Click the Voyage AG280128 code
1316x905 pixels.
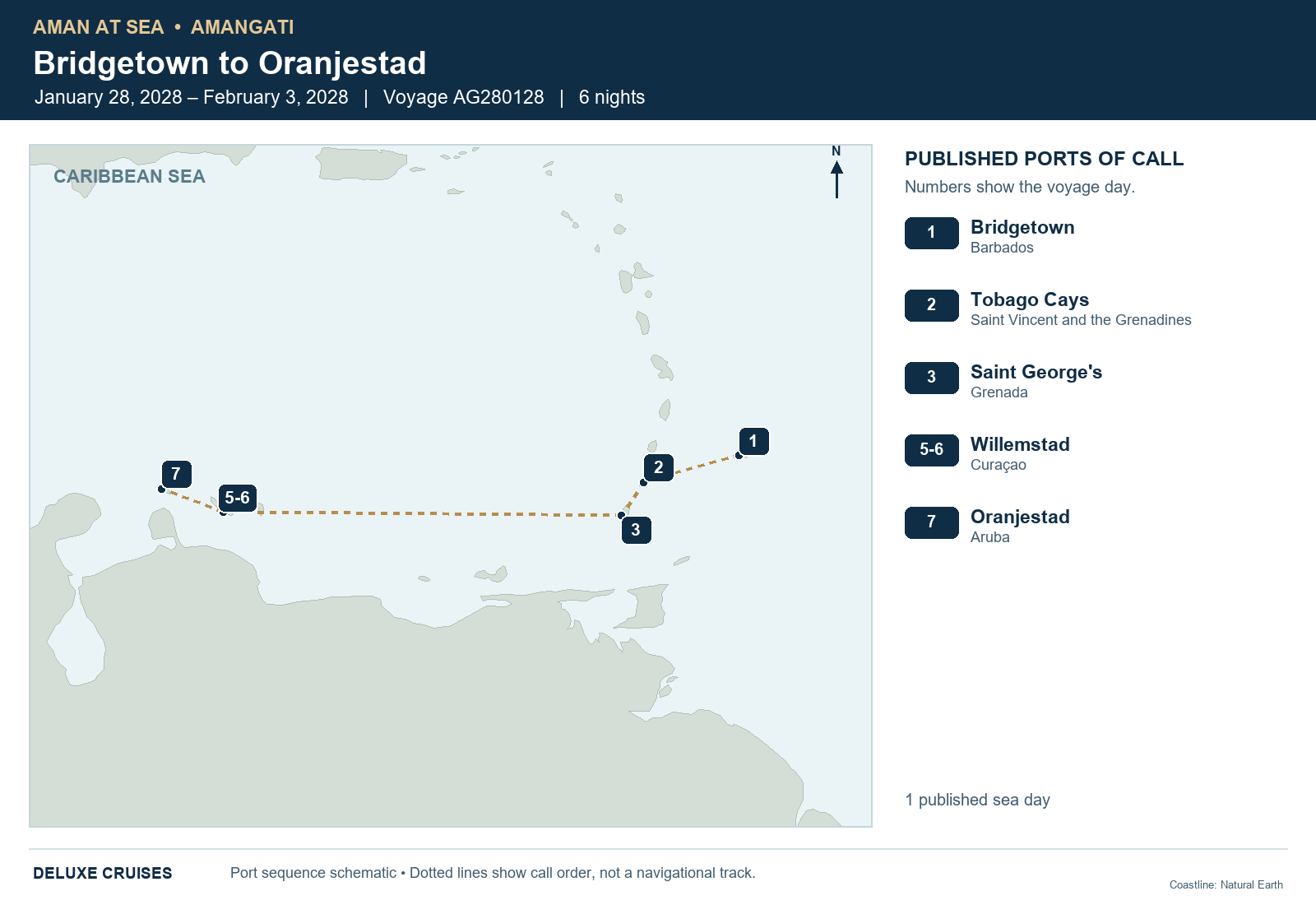coord(463,97)
